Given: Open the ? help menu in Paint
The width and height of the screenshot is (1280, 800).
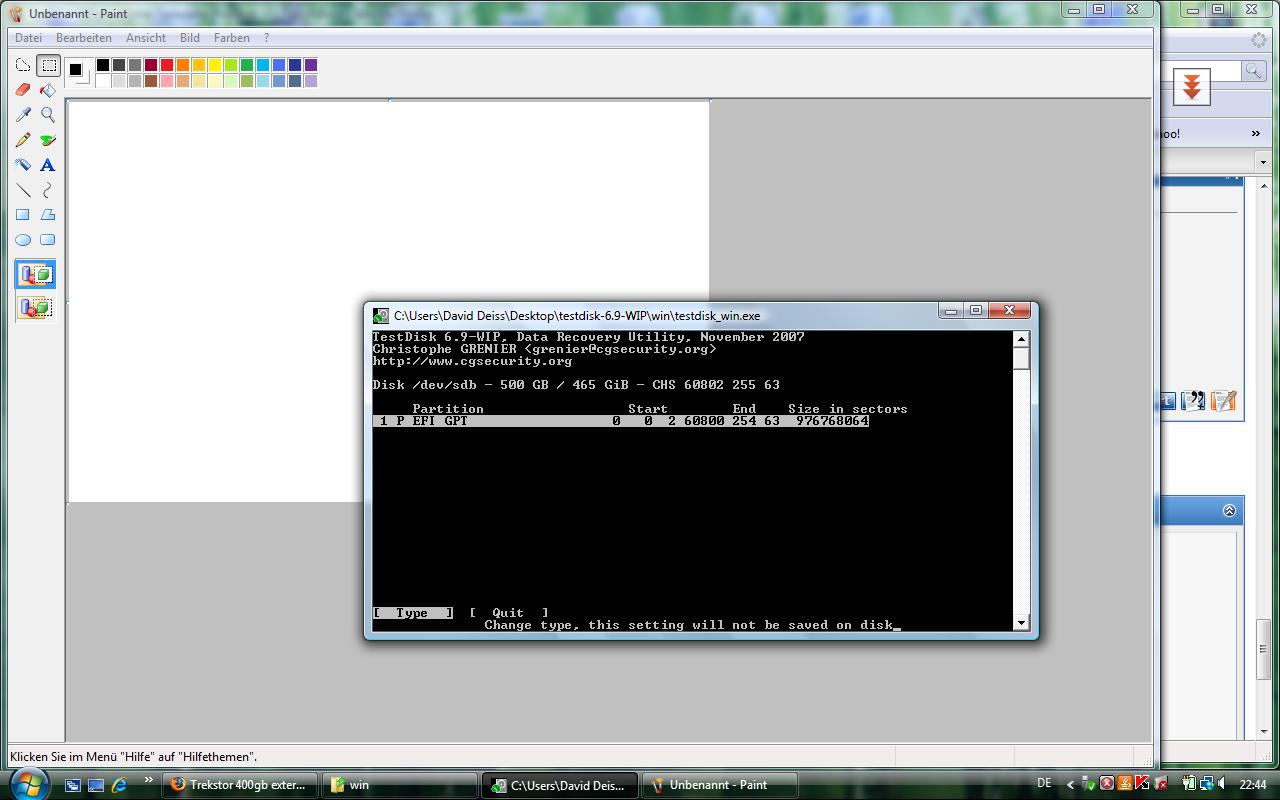Looking at the screenshot, I should click(266, 38).
